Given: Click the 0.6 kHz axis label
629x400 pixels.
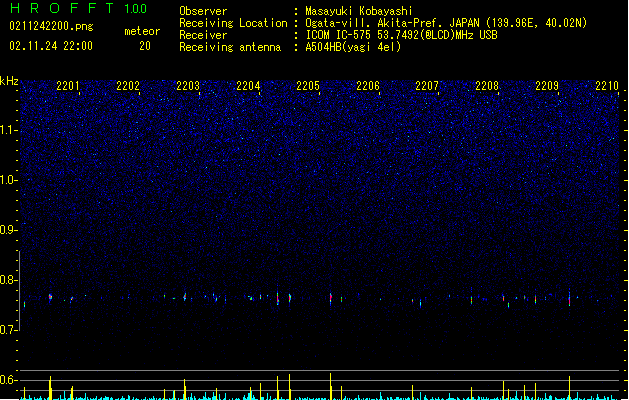Looking at the screenshot, I should pos(8,380).
